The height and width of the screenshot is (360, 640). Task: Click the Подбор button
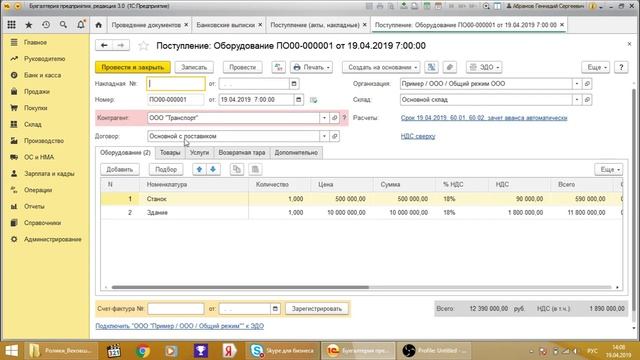pos(166,169)
